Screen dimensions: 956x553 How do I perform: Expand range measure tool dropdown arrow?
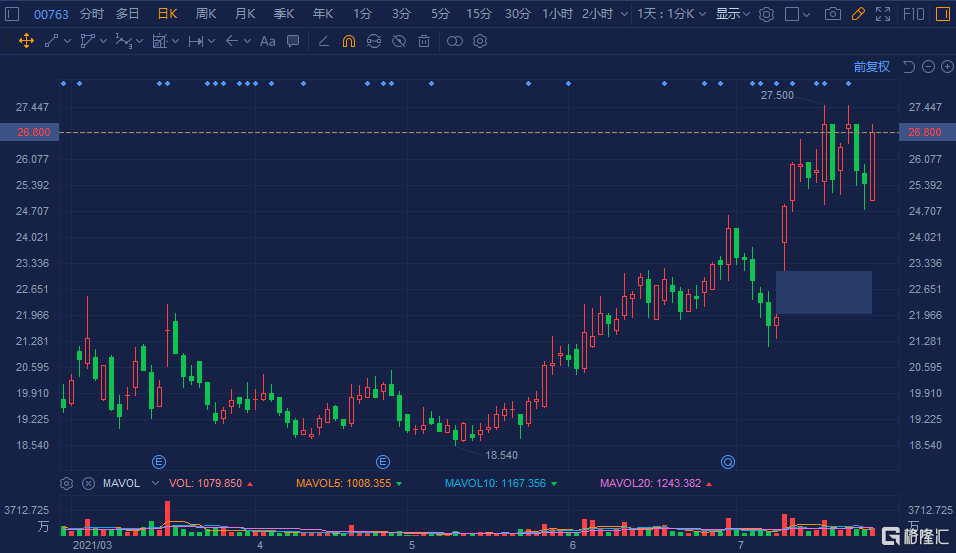coord(212,41)
